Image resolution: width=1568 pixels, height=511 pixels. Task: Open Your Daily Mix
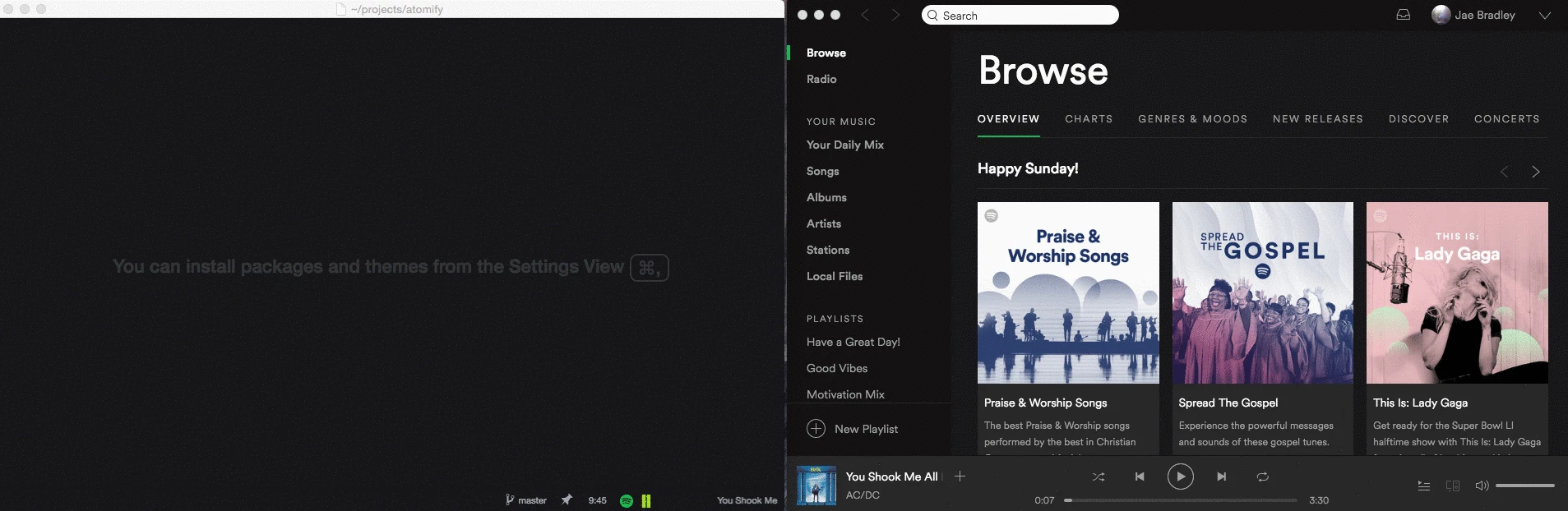coord(845,145)
